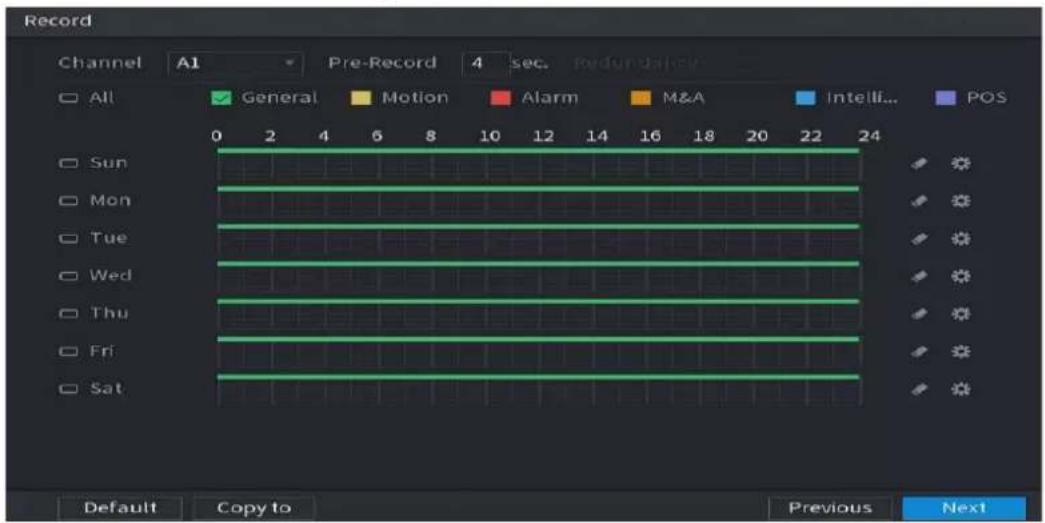Click the Pre-Record seconds input field
Screen dimensions: 1045x523
485,63
